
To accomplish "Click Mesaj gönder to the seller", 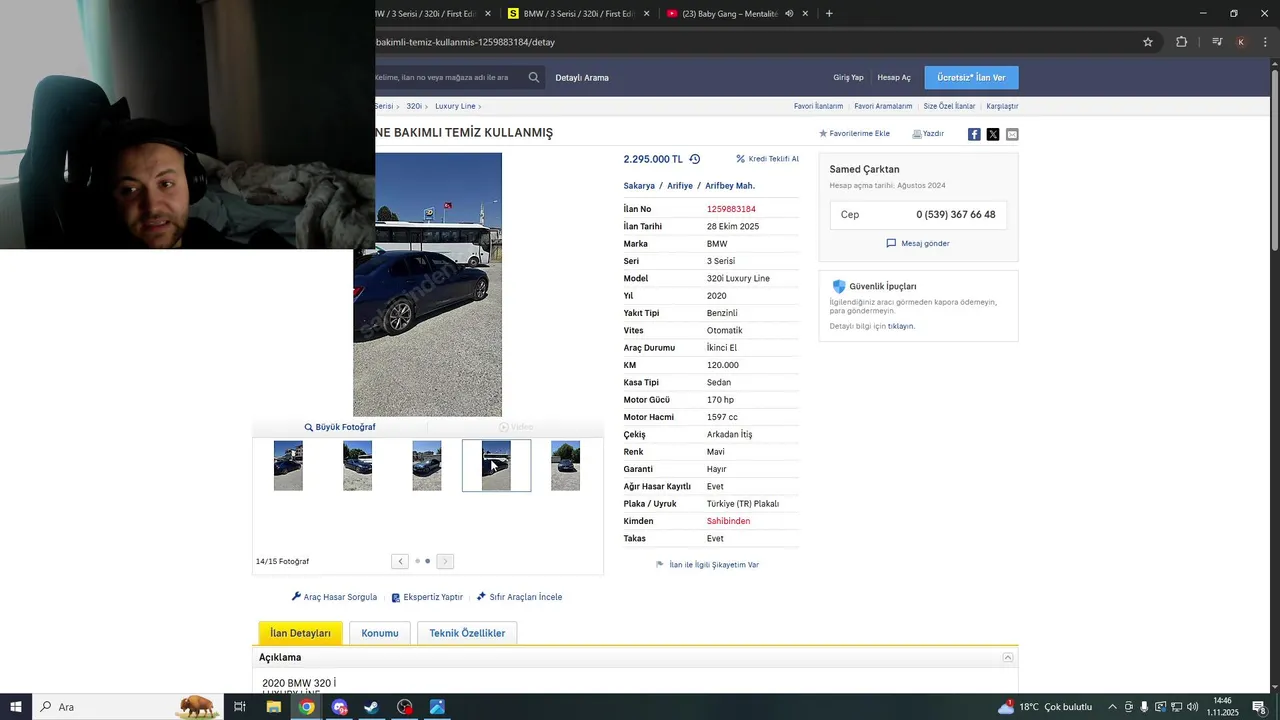I will (918, 243).
